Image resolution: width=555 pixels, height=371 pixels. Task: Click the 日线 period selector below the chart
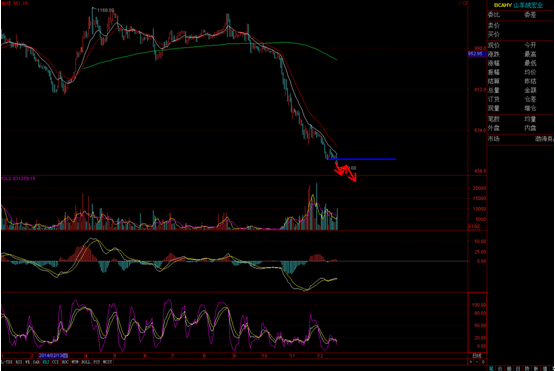477,355
